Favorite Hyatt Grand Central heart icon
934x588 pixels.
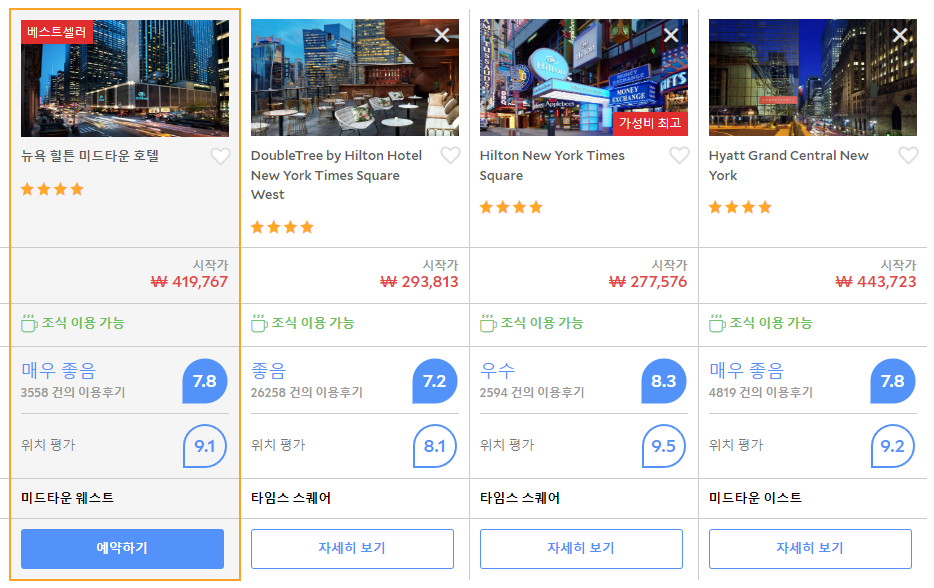pyautogui.click(x=908, y=155)
